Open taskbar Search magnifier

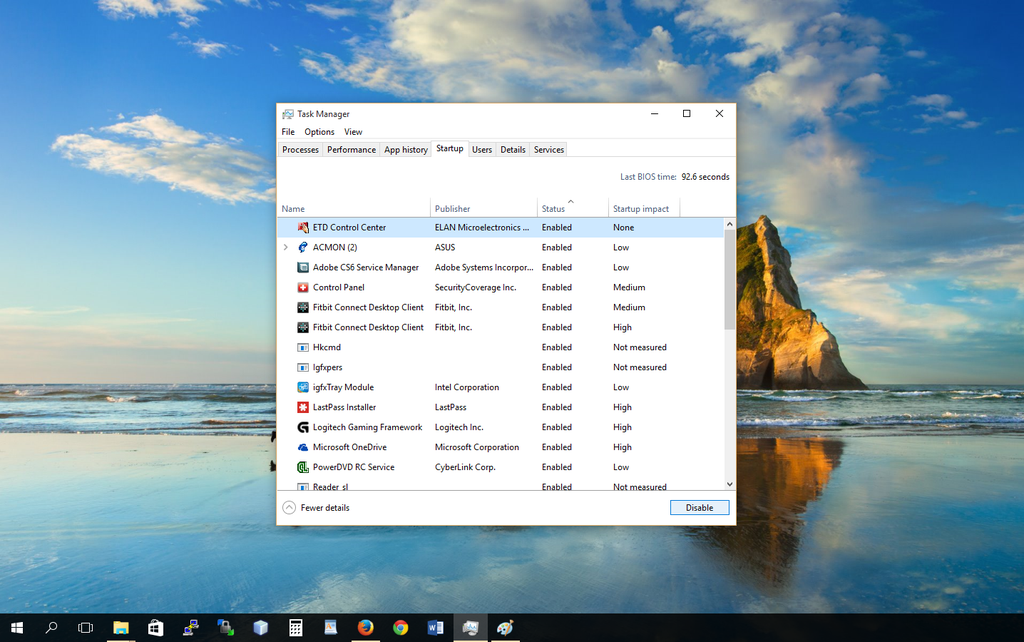[x=52, y=628]
